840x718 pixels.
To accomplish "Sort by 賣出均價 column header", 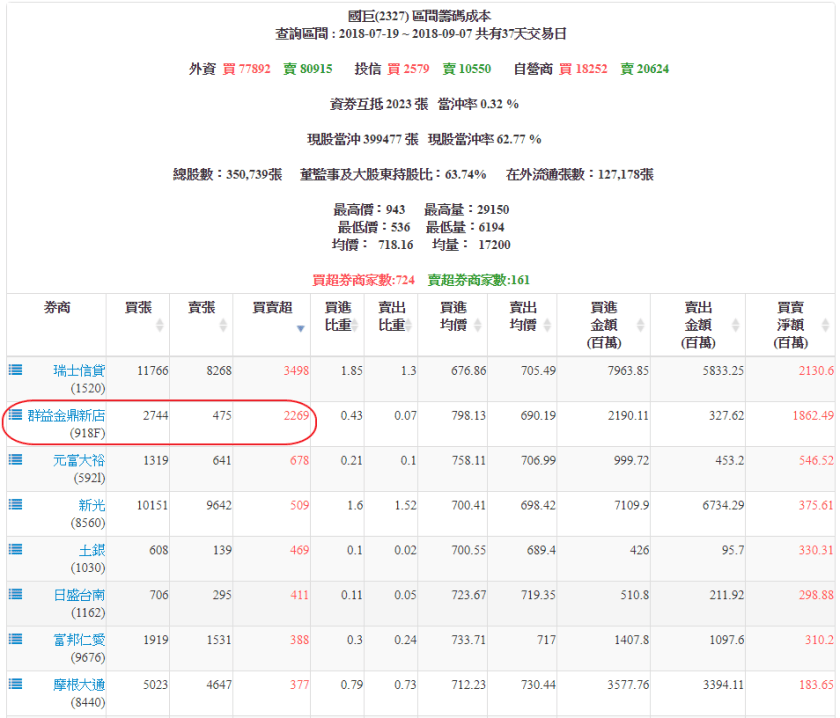I will 522,315.
